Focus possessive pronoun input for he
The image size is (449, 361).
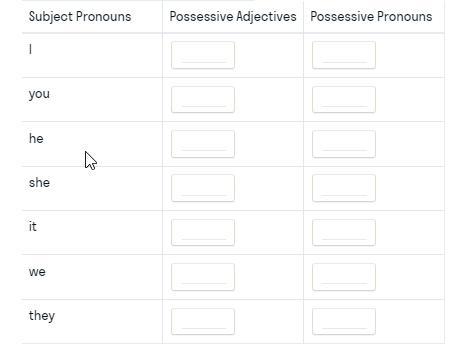click(x=344, y=144)
